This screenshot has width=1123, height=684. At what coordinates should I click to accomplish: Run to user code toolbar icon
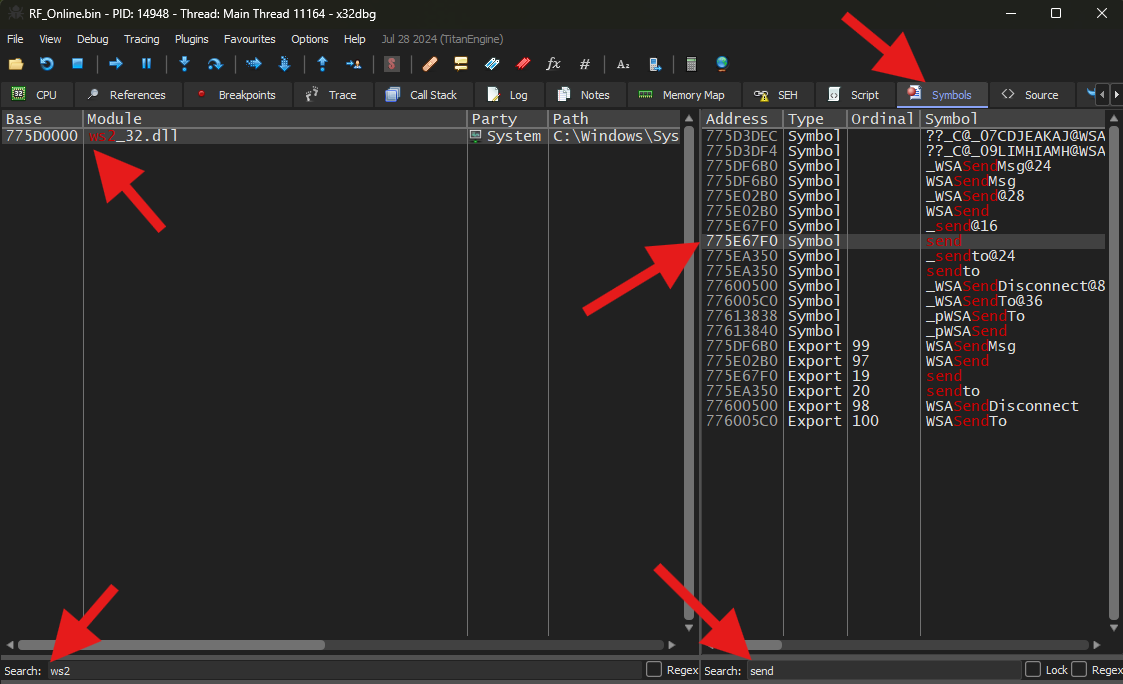(353, 64)
